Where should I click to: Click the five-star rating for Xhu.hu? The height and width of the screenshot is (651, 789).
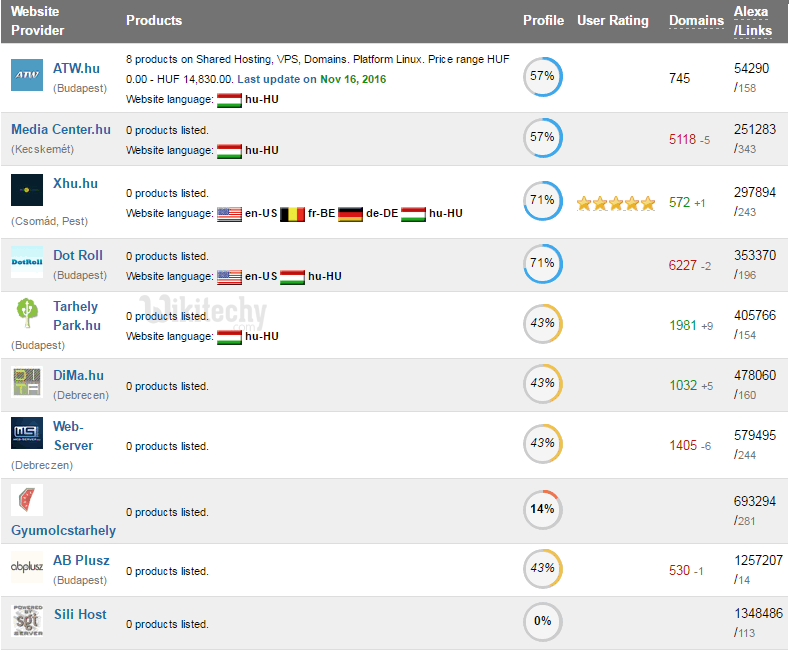pyautogui.click(x=616, y=203)
